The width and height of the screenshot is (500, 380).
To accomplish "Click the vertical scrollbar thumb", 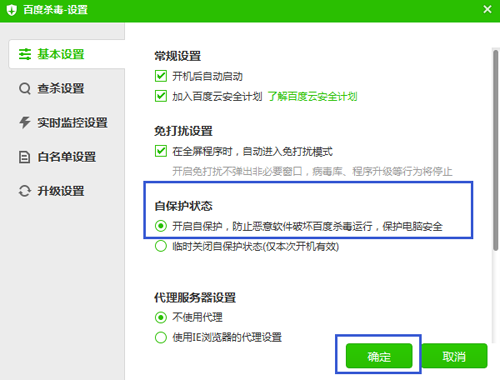I will (x=496, y=150).
